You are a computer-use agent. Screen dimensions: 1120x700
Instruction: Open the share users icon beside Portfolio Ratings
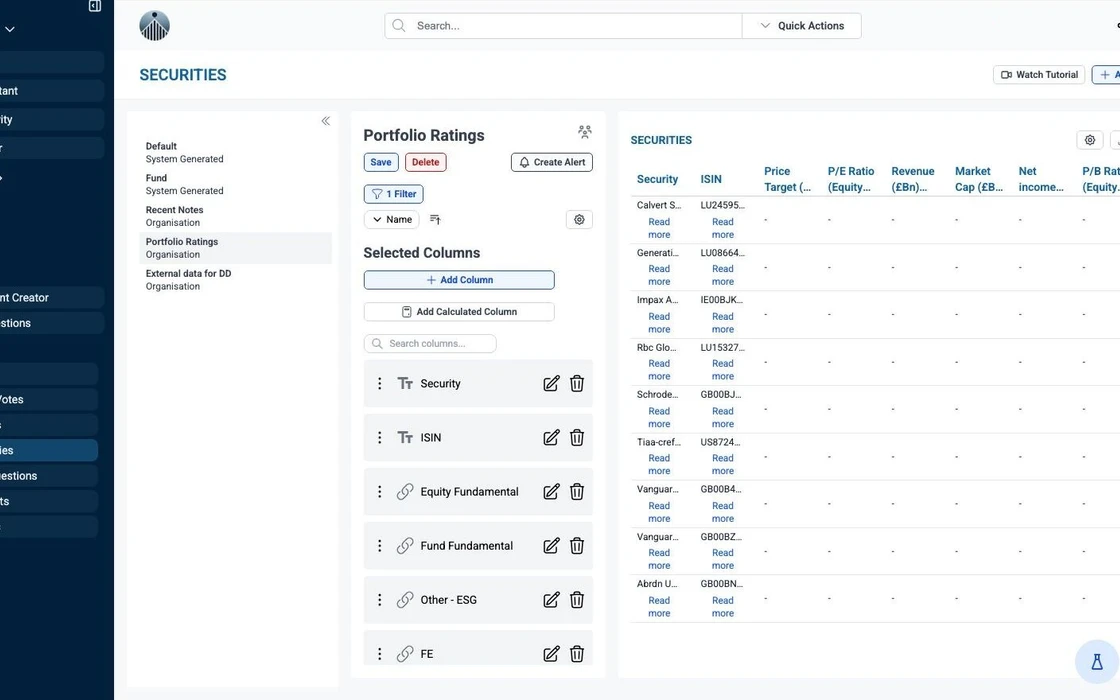[x=585, y=131]
